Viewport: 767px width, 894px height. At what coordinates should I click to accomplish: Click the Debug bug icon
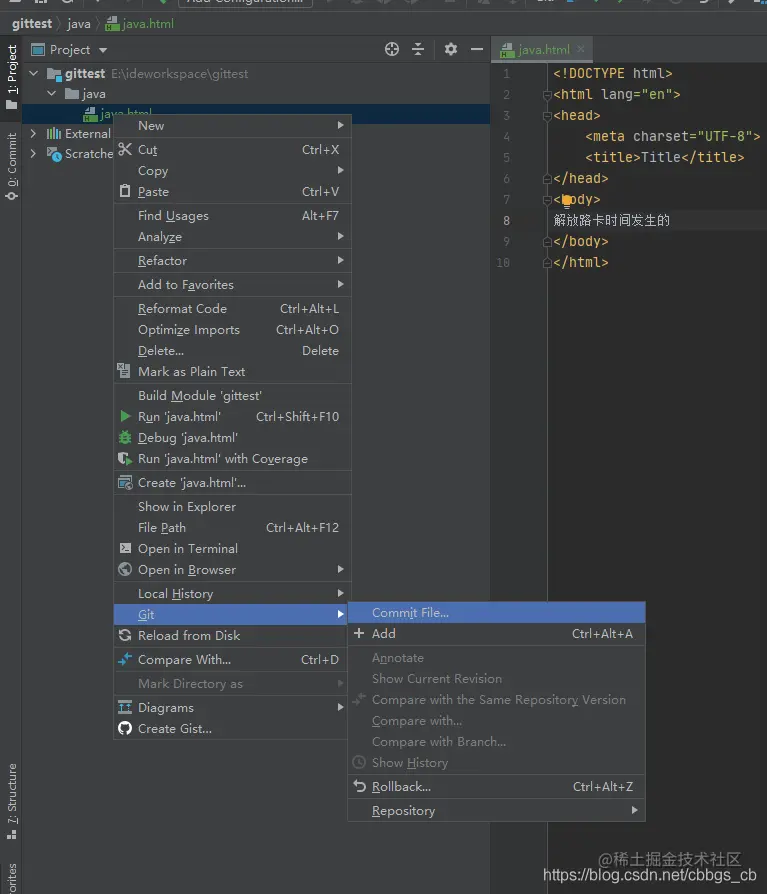pyautogui.click(x=125, y=437)
